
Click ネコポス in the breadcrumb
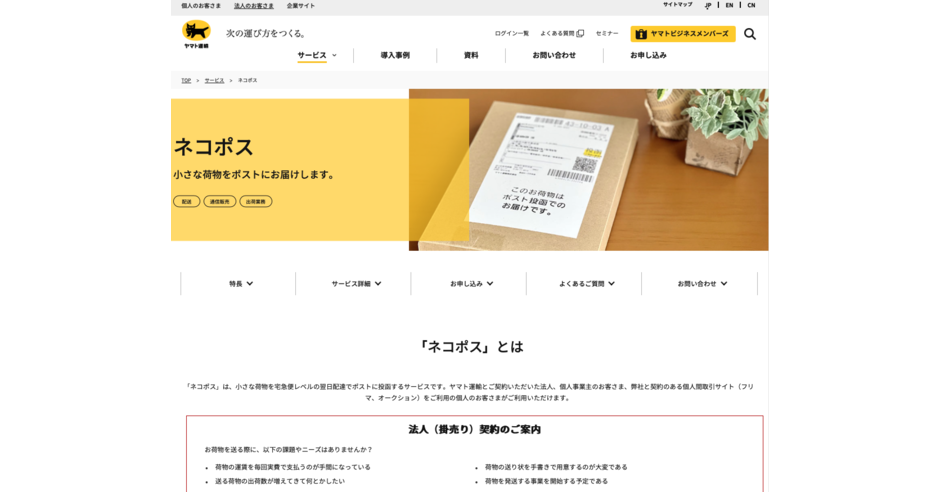pos(247,80)
